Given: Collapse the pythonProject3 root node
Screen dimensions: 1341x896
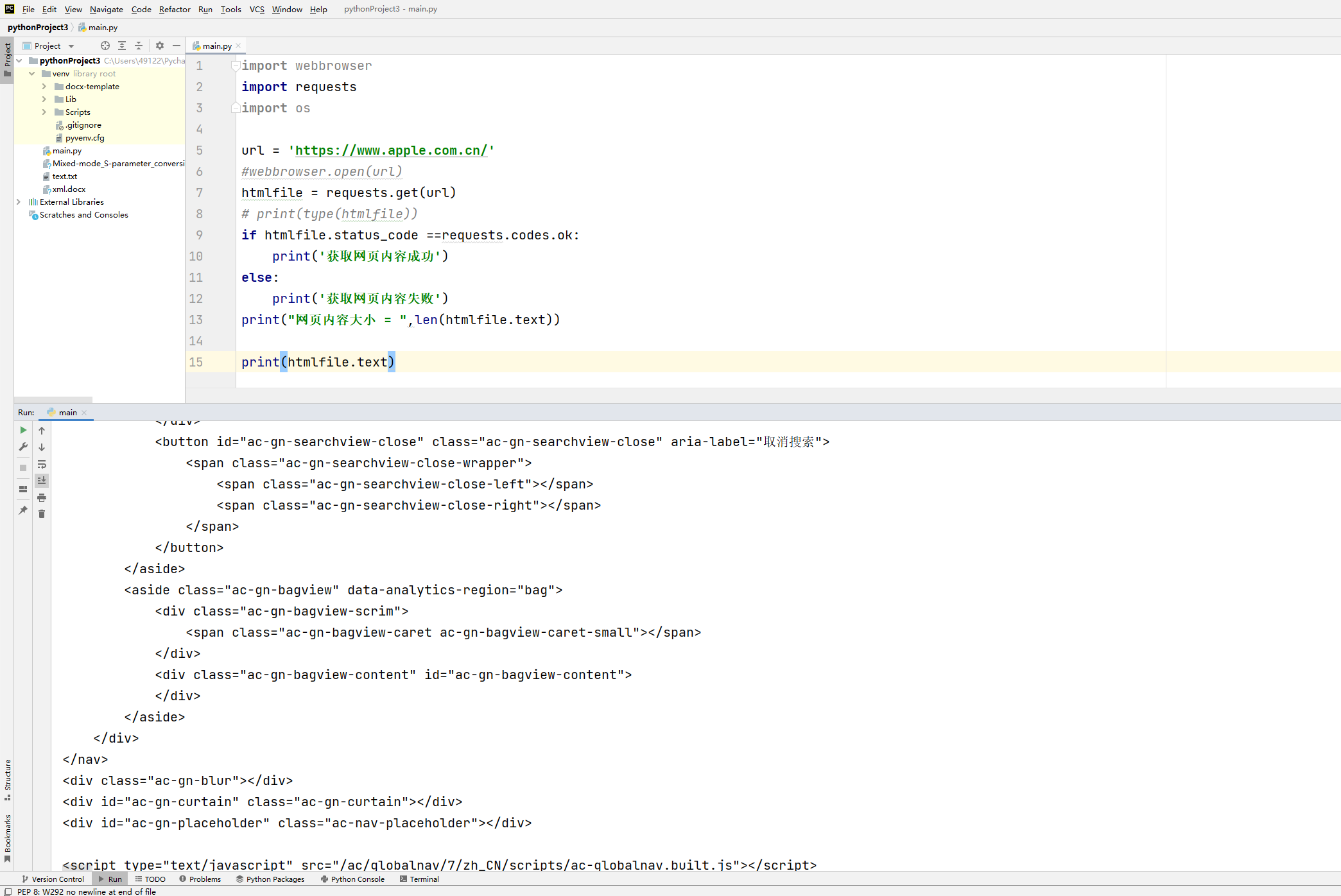Looking at the screenshot, I should (x=19, y=61).
